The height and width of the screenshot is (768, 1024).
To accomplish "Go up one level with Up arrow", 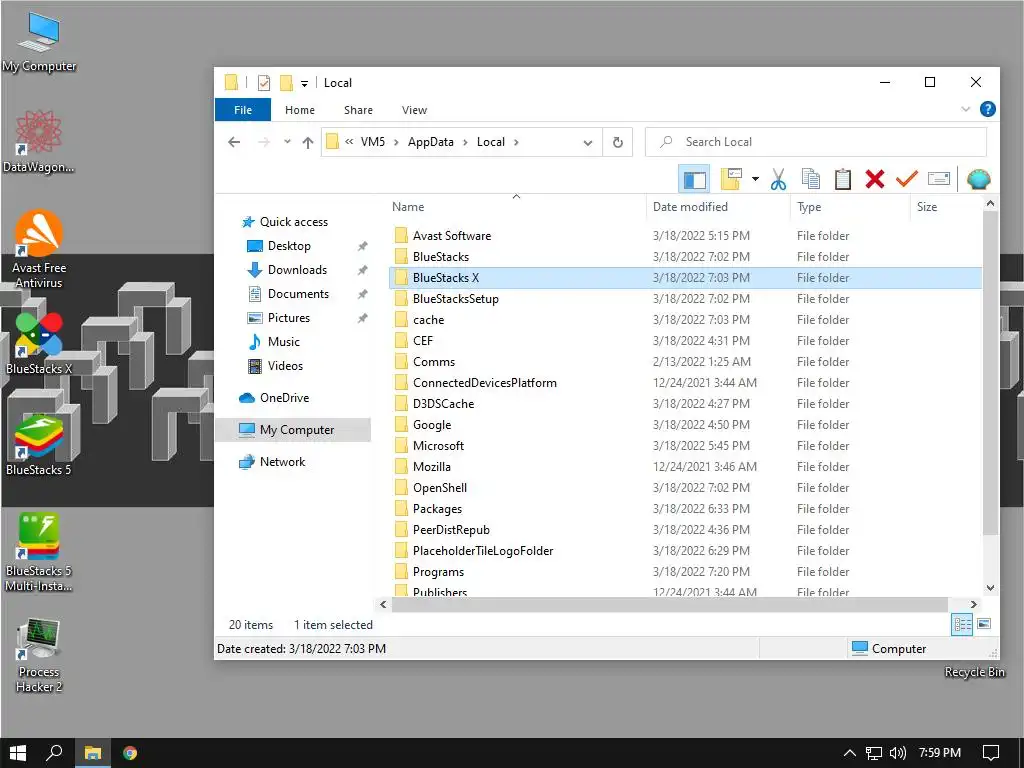I will click(x=308, y=142).
